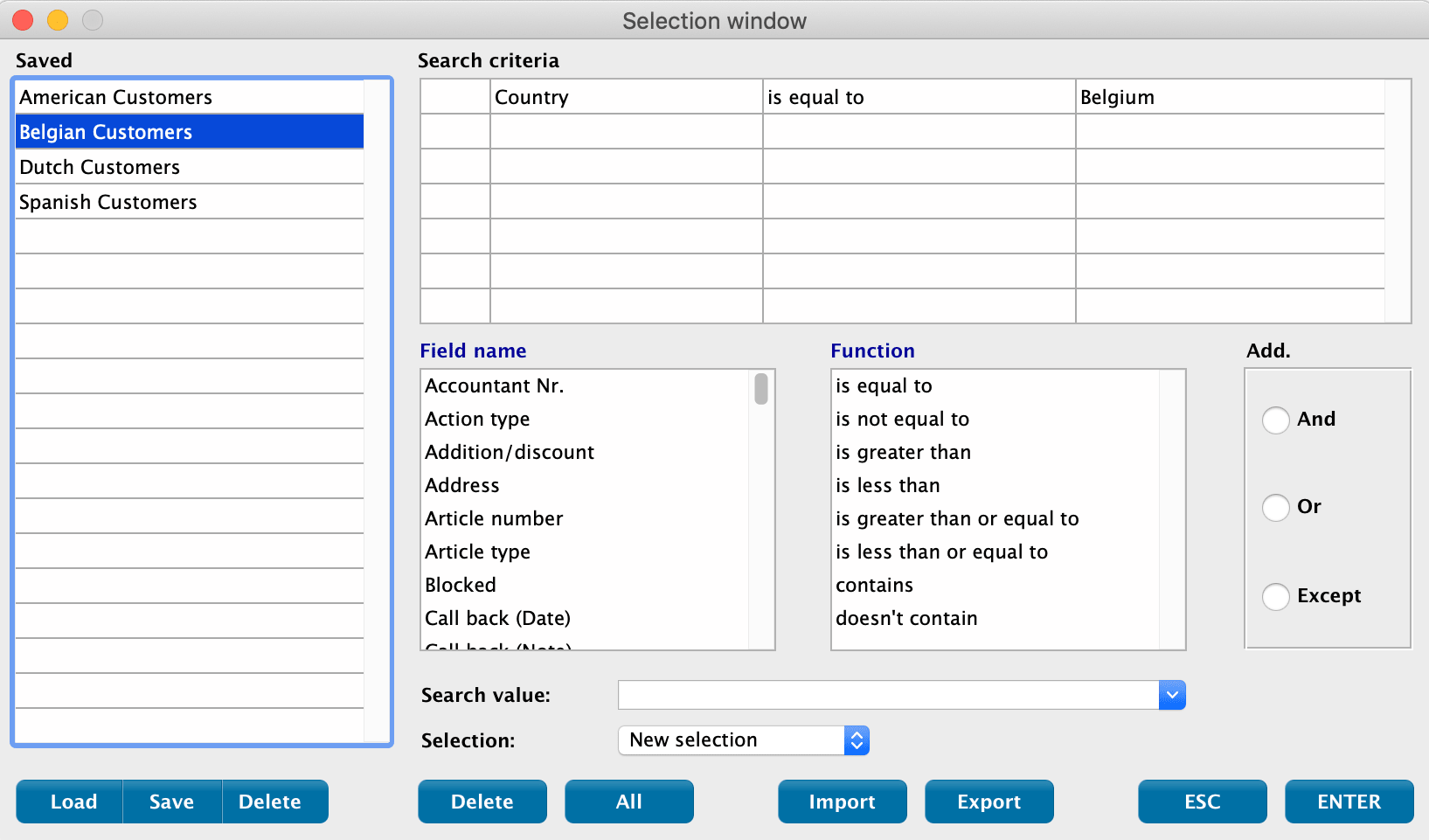Select the Or radio button
Image resolution: width=1429 pixels, height=840 pixels.
coord(1276,508)
